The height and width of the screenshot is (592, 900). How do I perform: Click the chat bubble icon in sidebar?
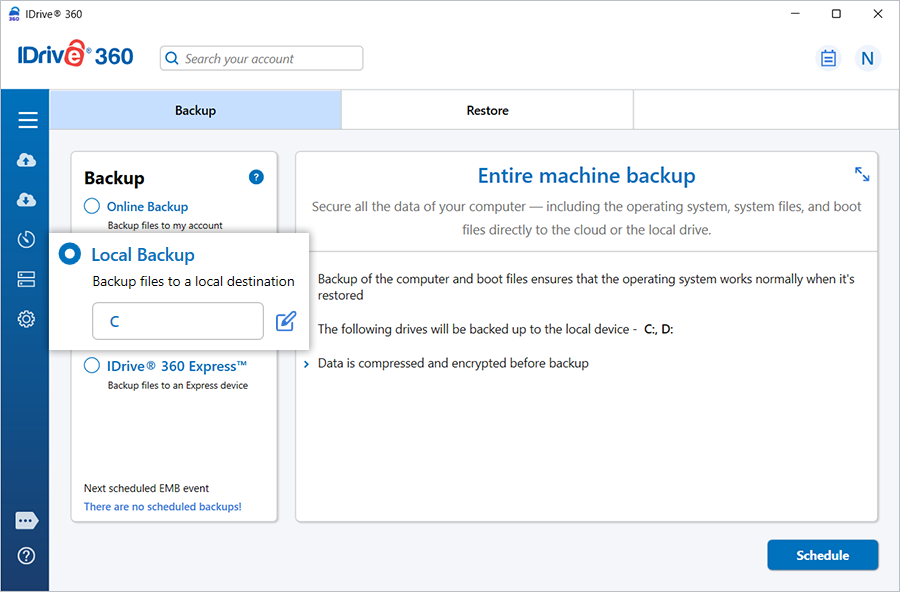[27, 521]
